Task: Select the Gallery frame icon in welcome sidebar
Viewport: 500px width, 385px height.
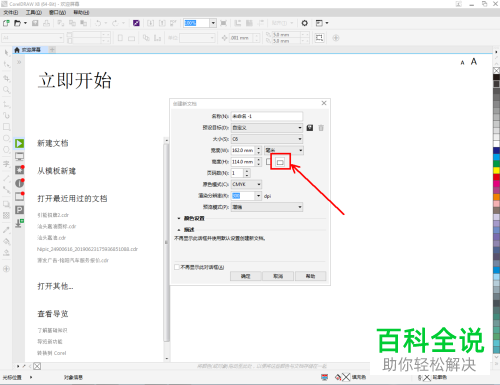Action: (x=19, y=196)
